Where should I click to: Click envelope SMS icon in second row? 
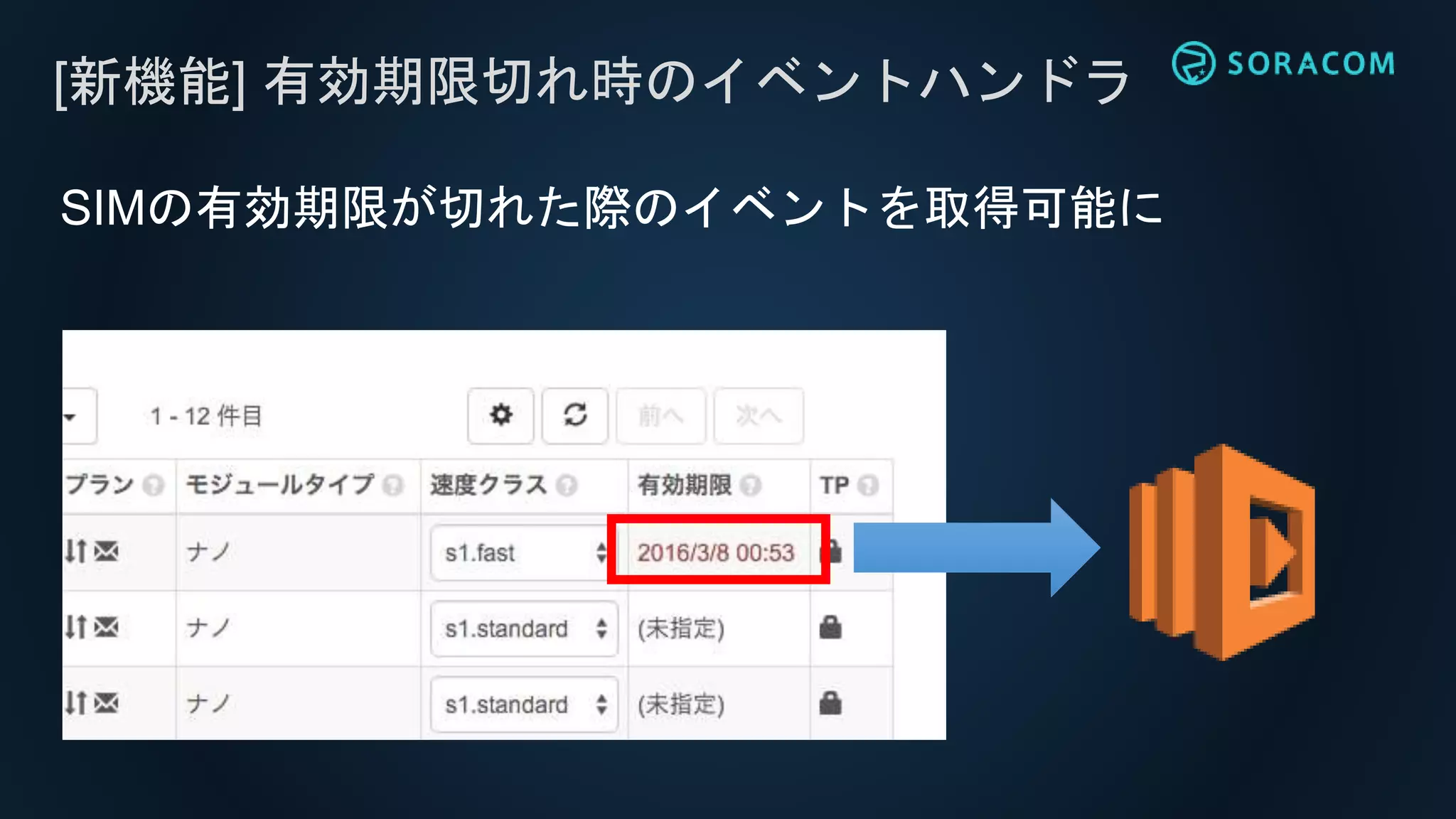click(107, 627)
